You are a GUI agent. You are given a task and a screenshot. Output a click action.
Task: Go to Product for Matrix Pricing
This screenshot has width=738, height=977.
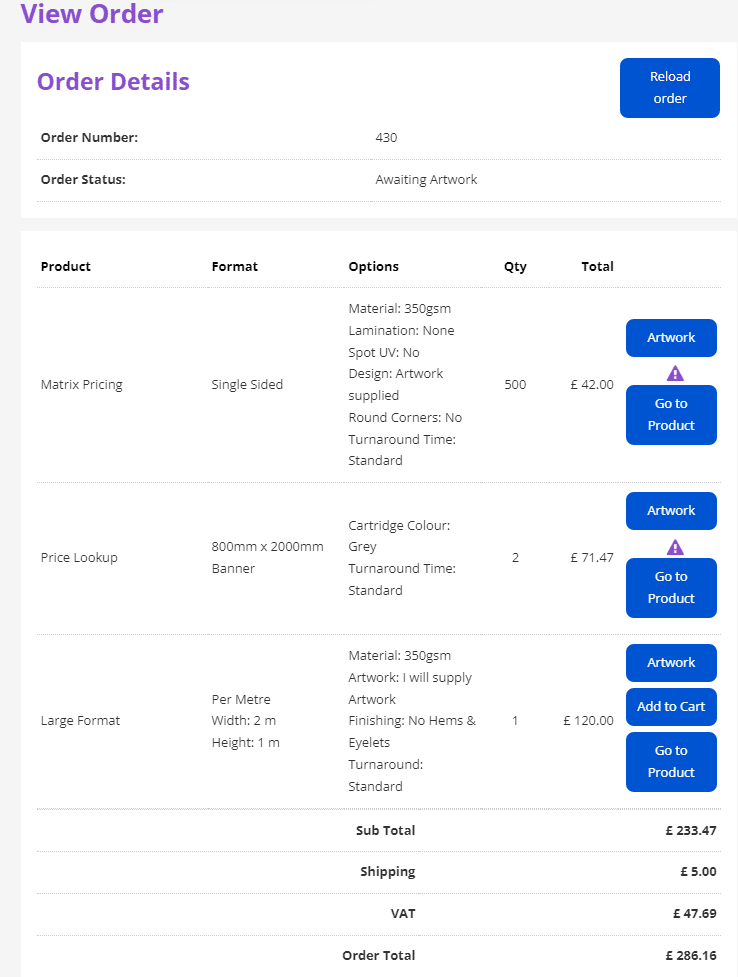click(671, 415)
